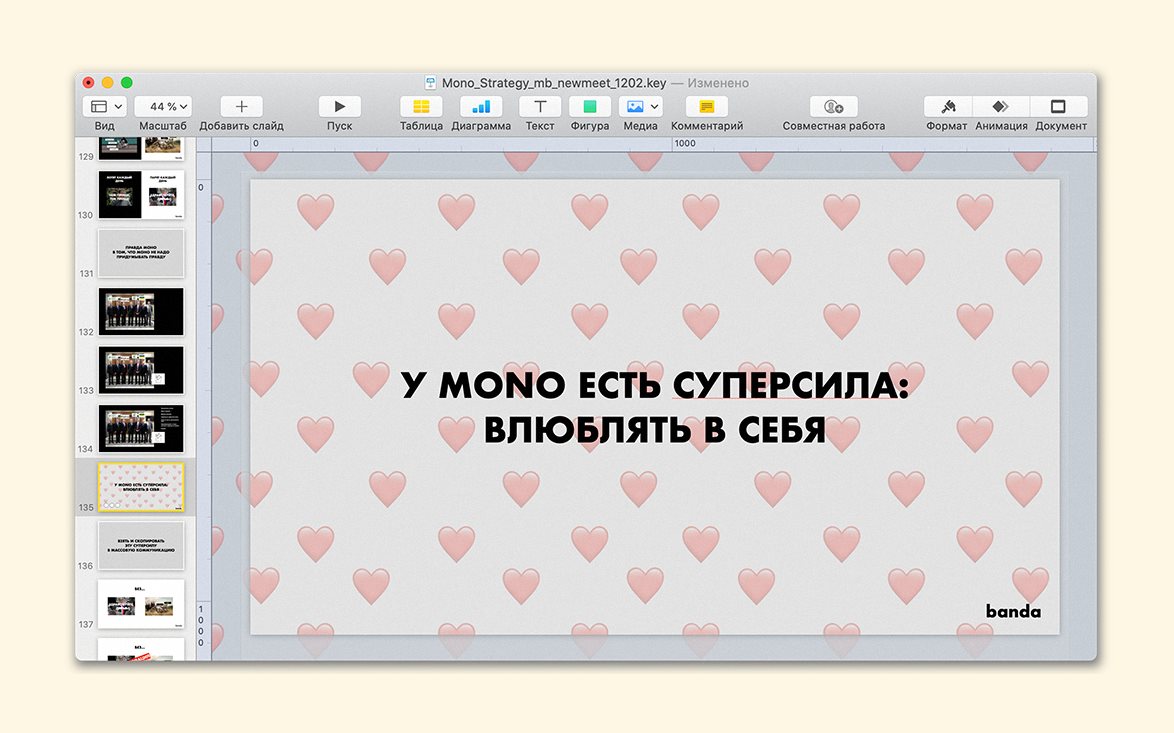This screenshot has height=733, width=1174.
Task: Click the green fullscreen window button
Action: coord(127,82)
